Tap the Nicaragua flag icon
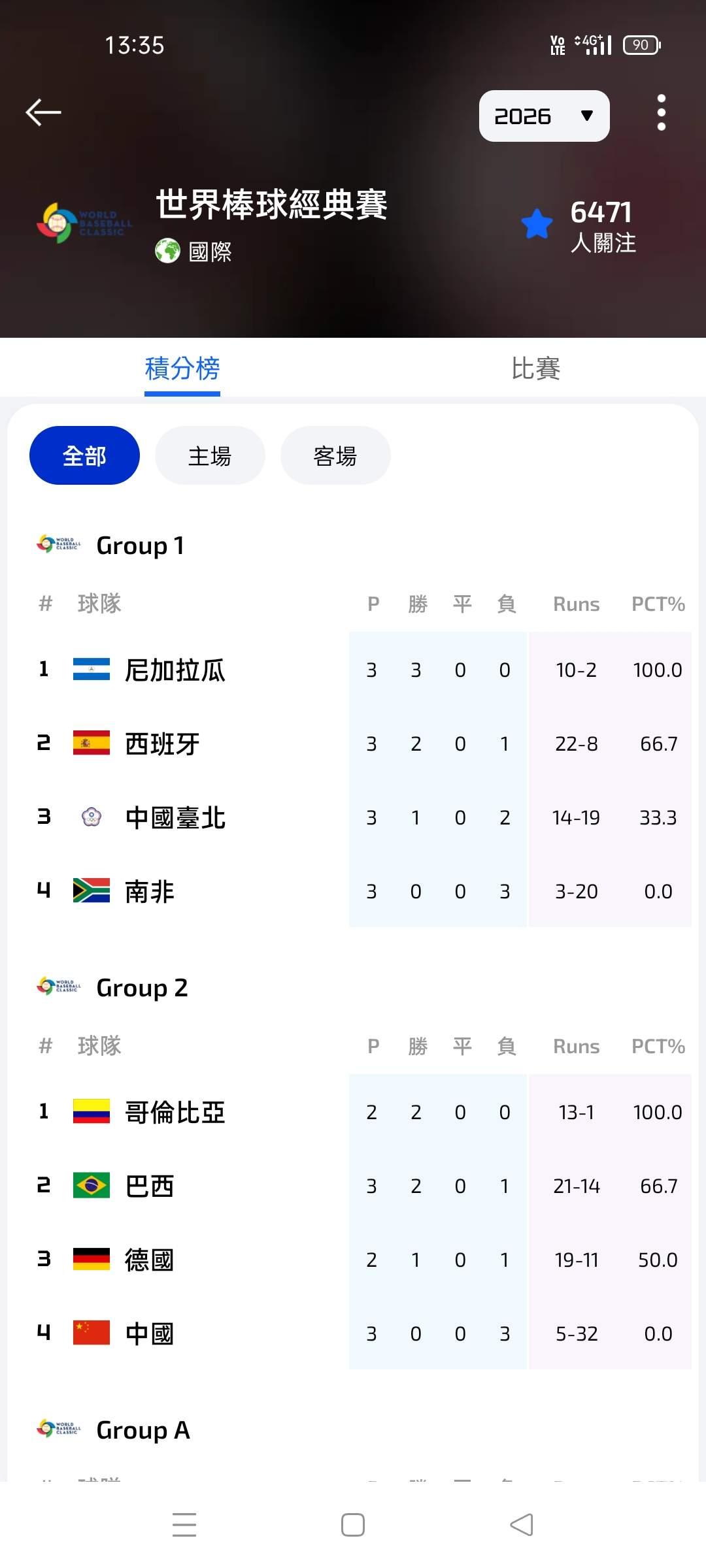Viewport: 706px width, 1568px height. click(x=92, y=670)
